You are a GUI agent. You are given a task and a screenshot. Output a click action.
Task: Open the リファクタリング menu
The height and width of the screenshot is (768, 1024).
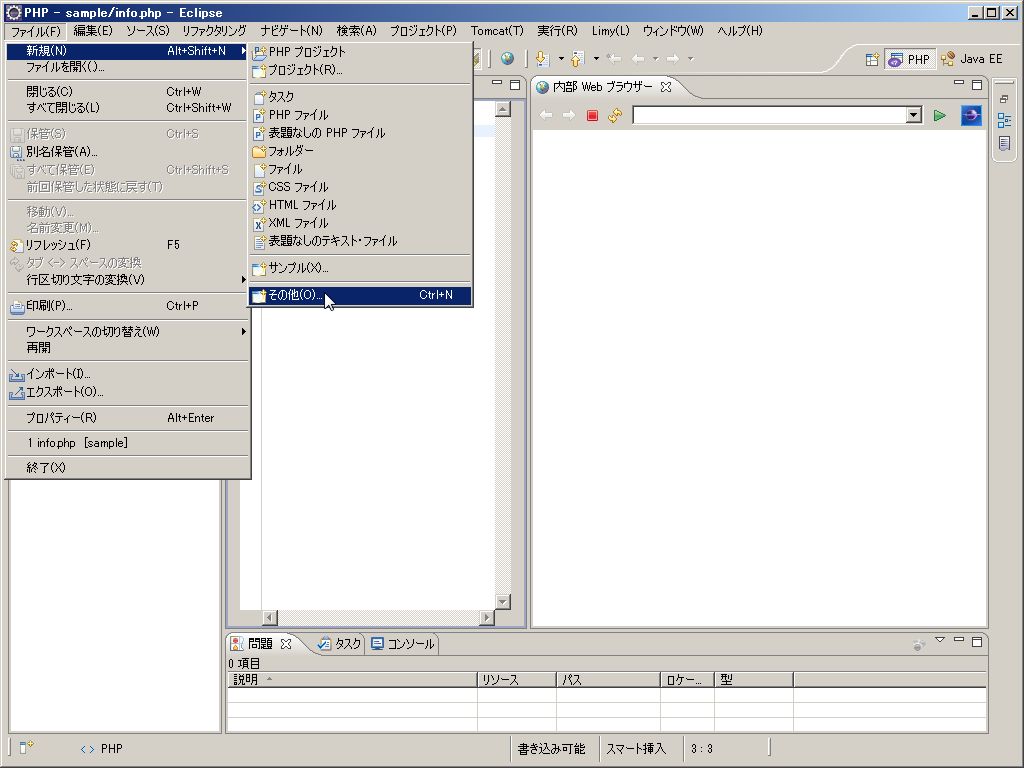tap(214, 31)
